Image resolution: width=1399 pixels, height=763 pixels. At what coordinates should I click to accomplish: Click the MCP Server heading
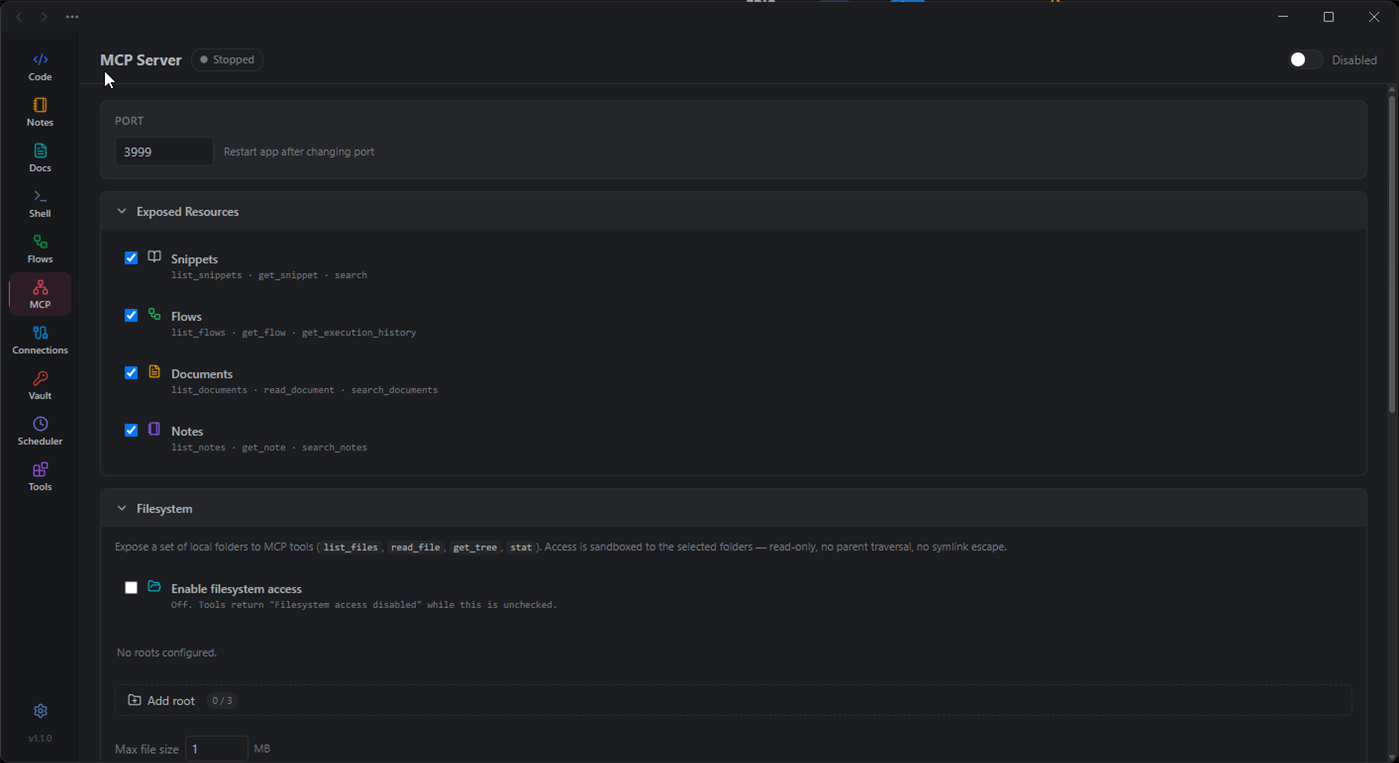click(141, 60)
